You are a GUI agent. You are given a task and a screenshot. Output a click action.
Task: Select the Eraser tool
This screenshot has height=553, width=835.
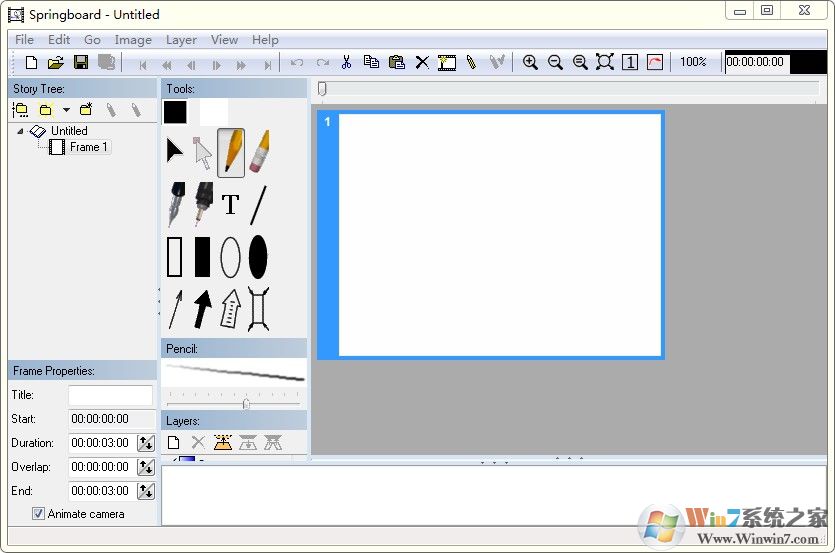pos(259,152)
